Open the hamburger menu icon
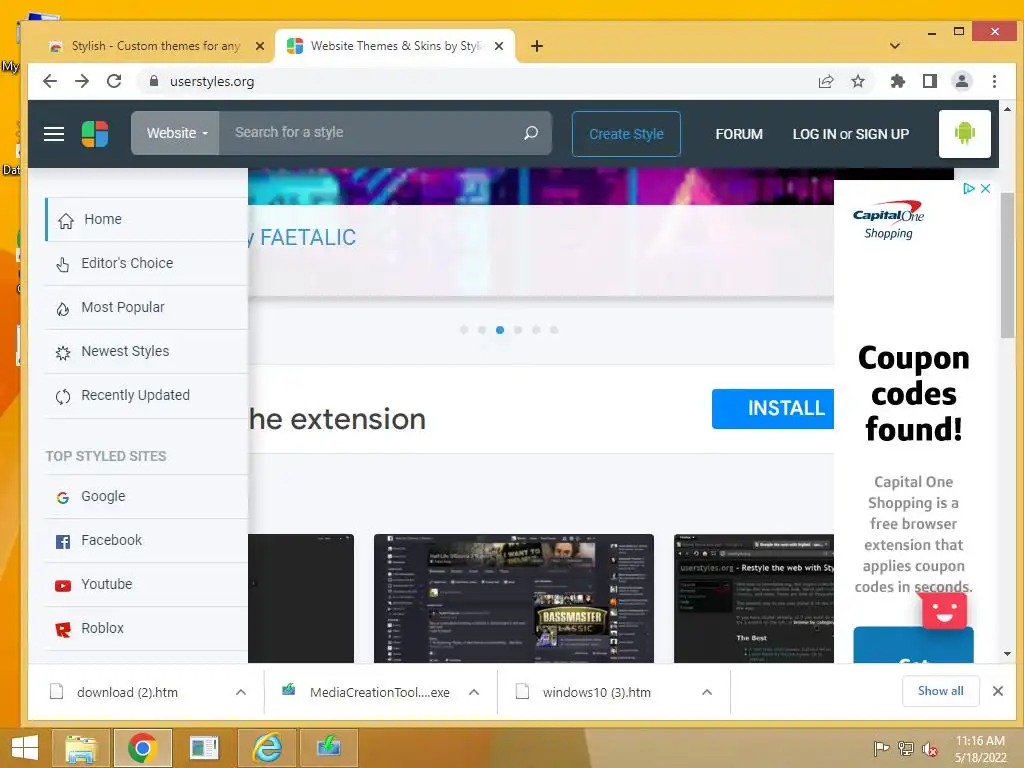 tap(54, 134)
